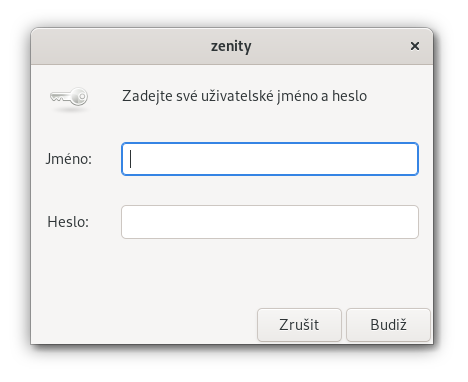The image size is (468, 382).
Task: Click the empty titlebar area left of 'zenity'
Action: click(120, 46)
